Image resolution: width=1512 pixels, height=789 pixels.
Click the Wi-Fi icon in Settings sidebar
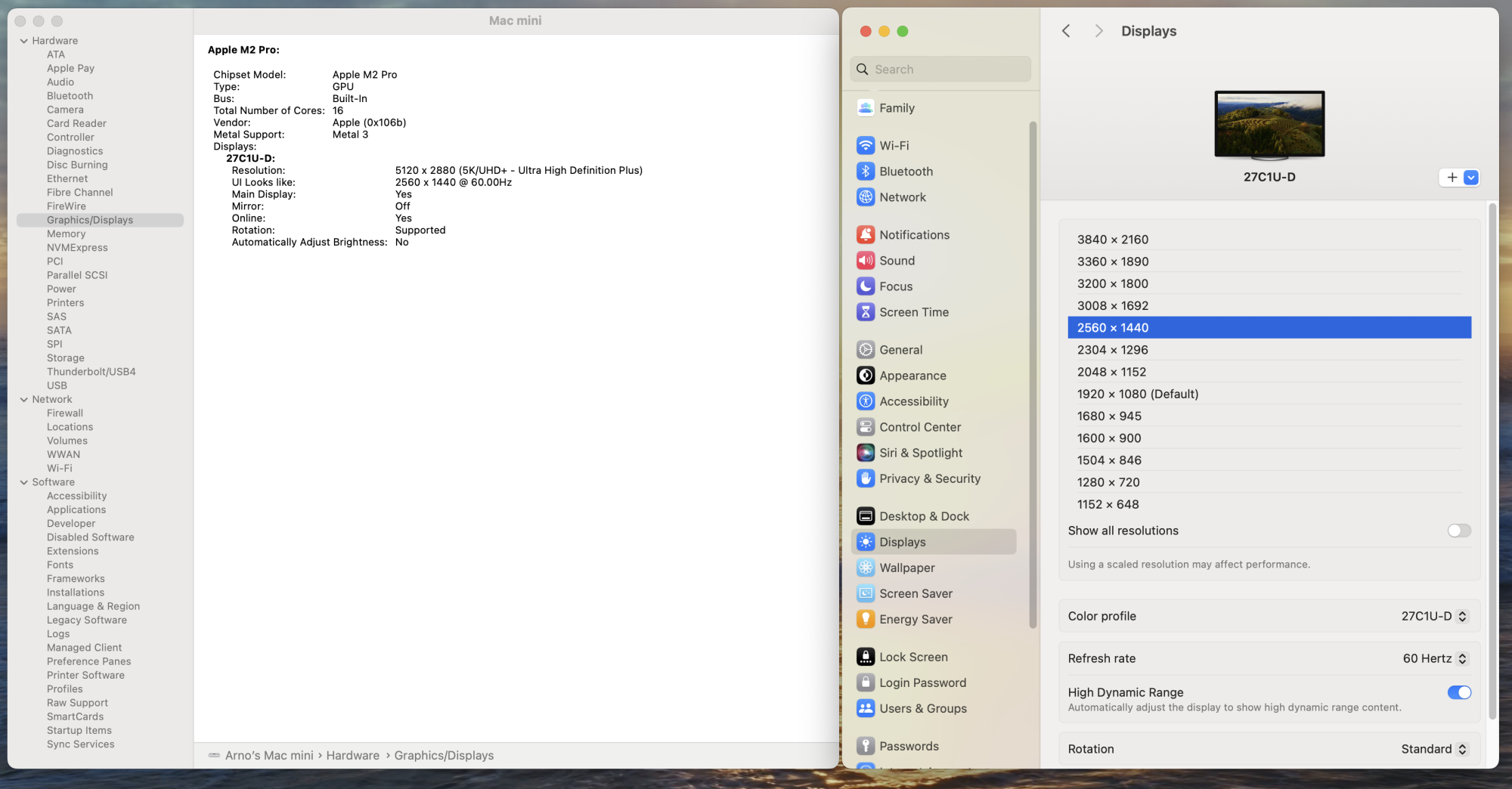tap(866, 146)
